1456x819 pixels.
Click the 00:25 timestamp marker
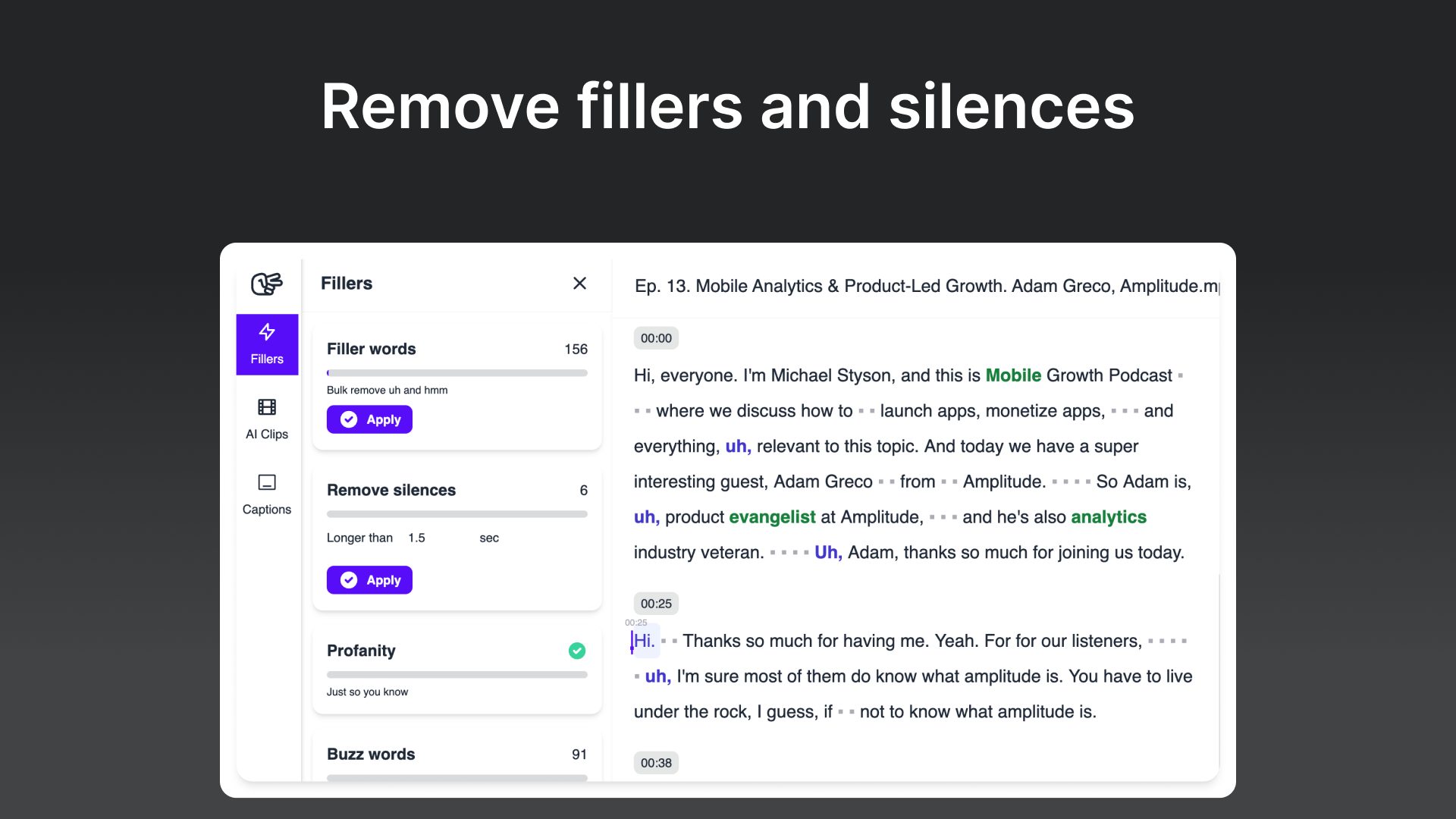pyautogui.click(x=656, y=603)
